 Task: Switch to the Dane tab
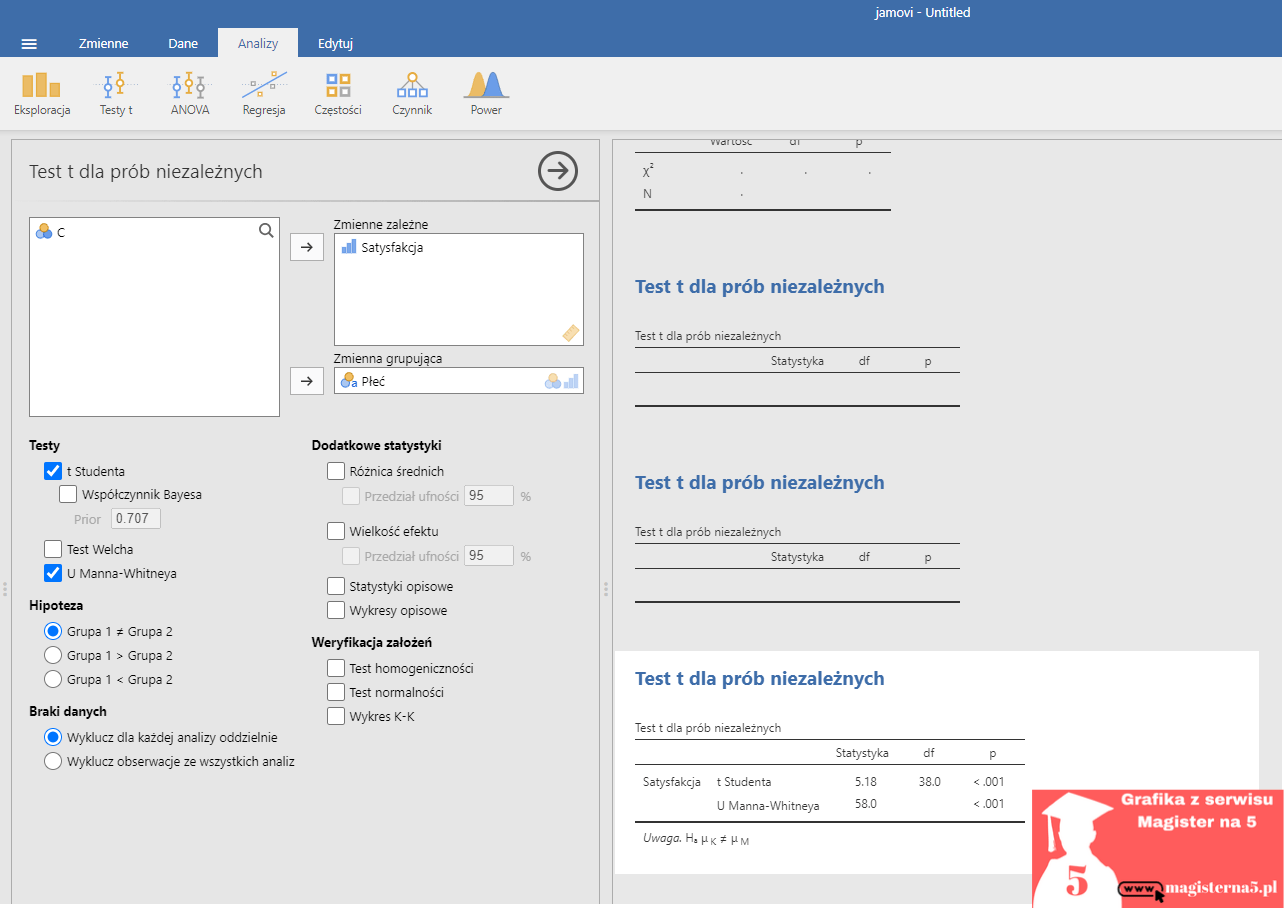click(183, 44)
